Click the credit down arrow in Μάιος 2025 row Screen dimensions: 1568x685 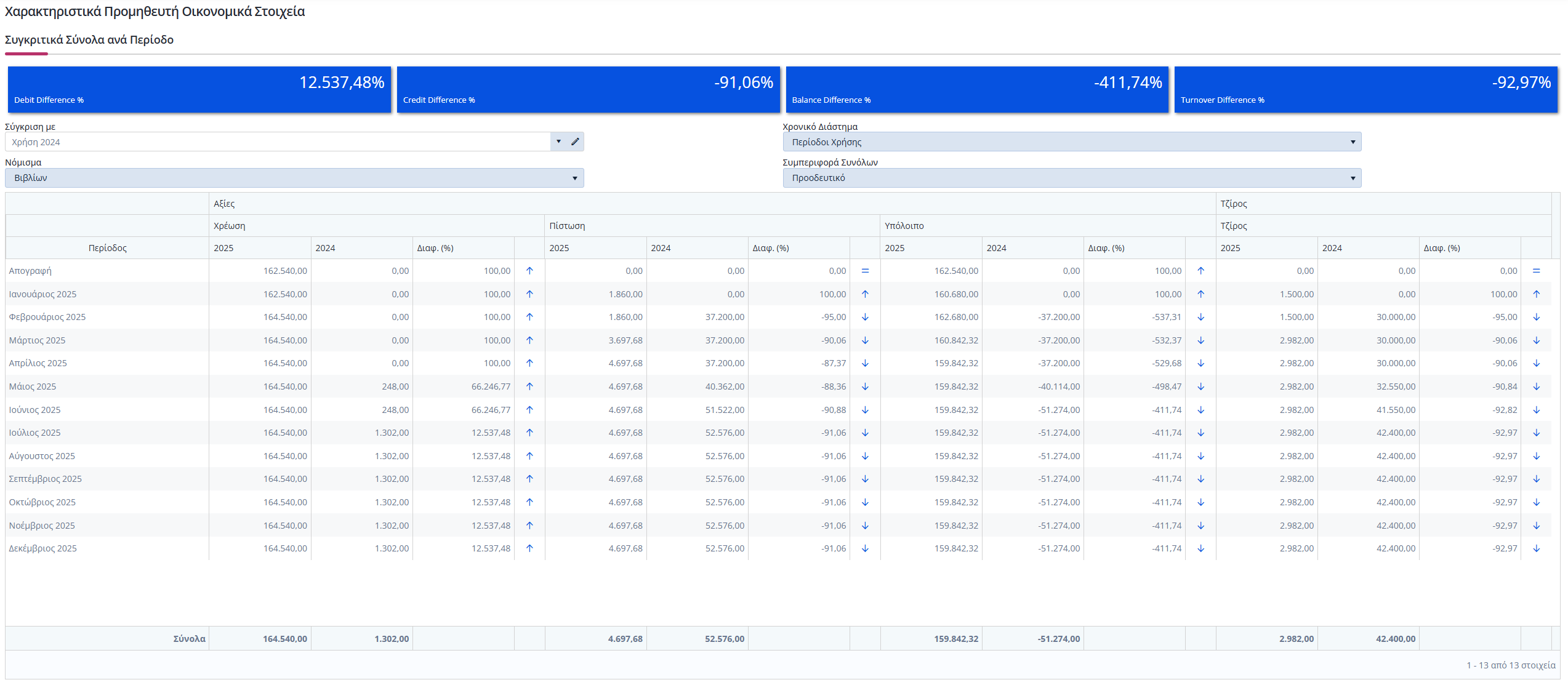click(x=865, y=387)
